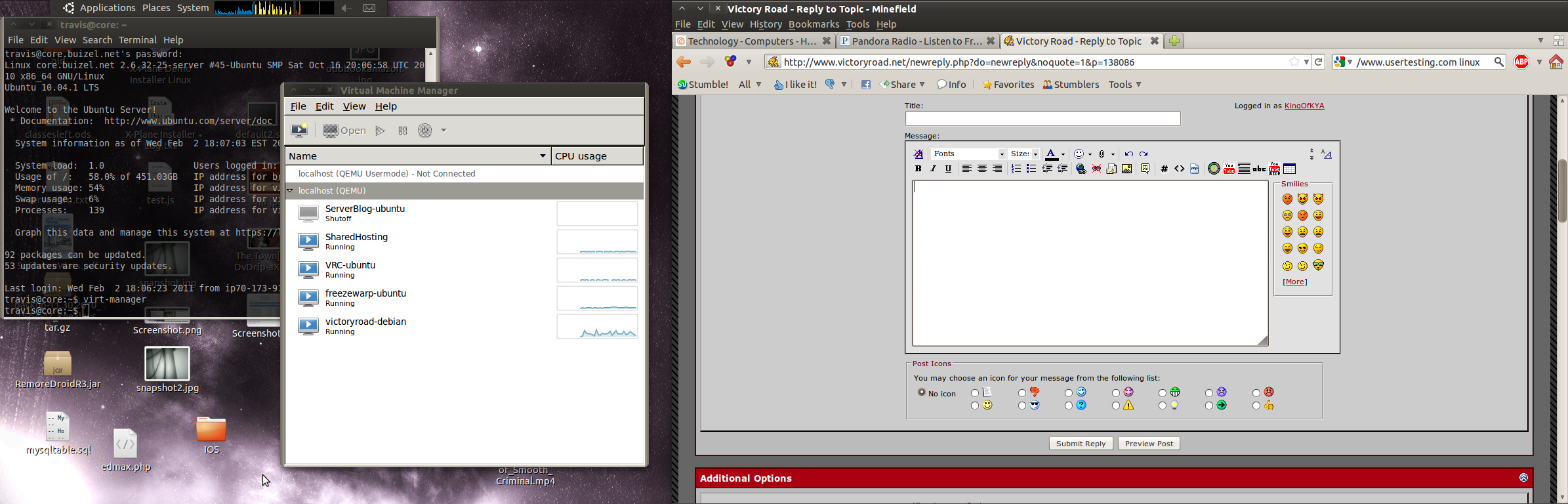This screenshot has width=1568, height=504.
Task: Select the green arrow post icon radio
Action: pos(1209,406)
